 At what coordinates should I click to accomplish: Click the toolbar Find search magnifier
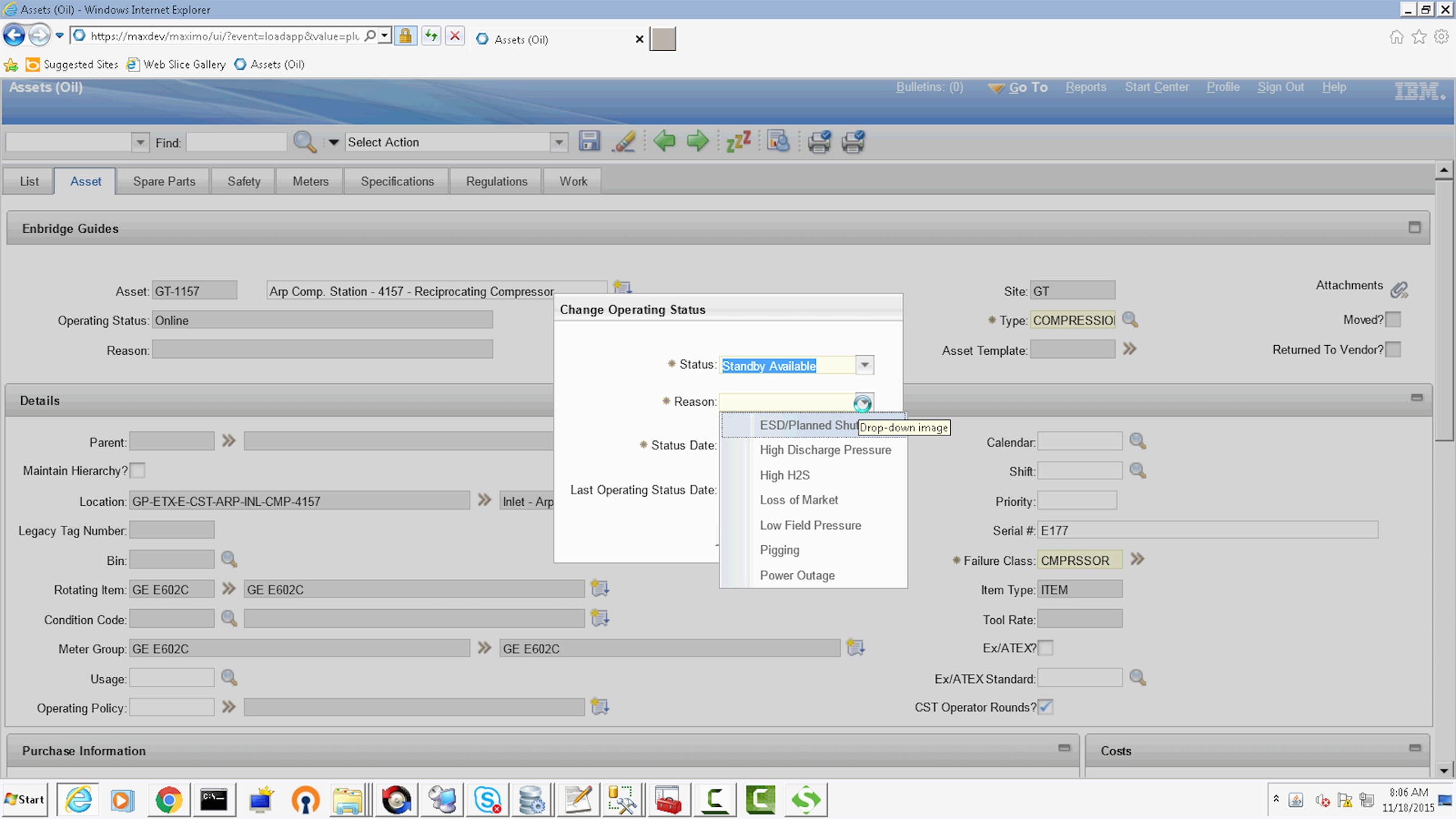click(304, 141)
